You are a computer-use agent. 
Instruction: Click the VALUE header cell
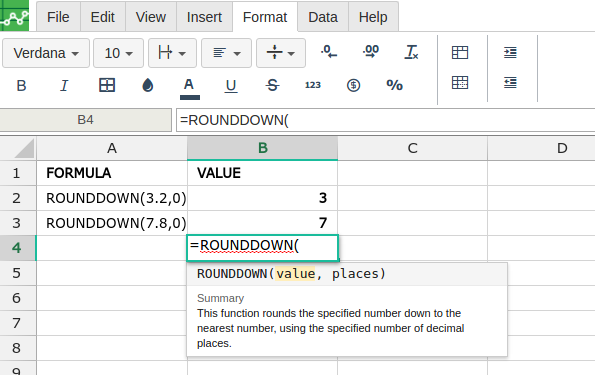pyautogui.click(x=263, y=173)
